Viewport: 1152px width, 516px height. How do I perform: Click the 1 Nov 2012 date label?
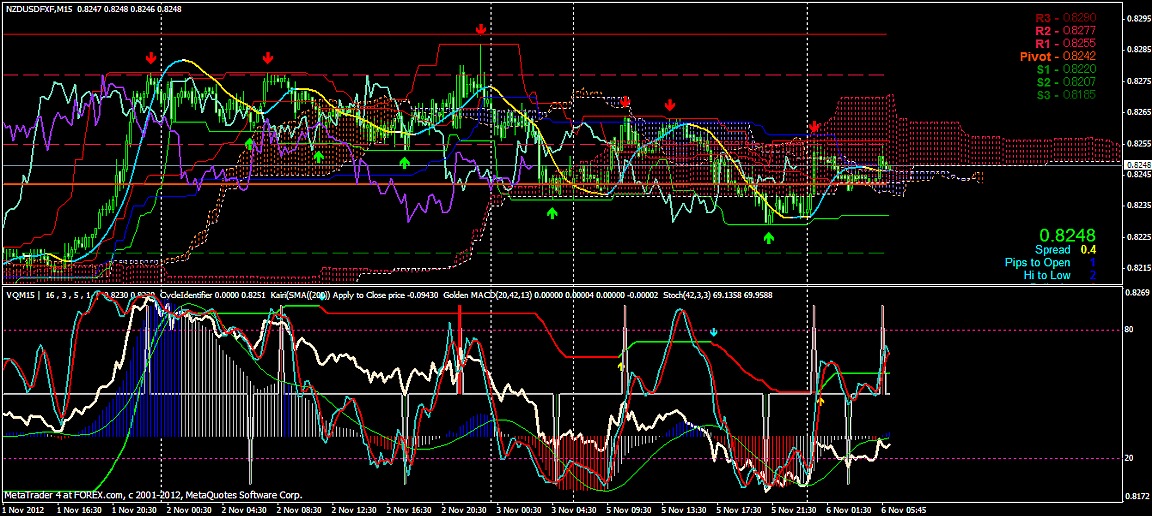pyautogui.click(x=23, y=509)
